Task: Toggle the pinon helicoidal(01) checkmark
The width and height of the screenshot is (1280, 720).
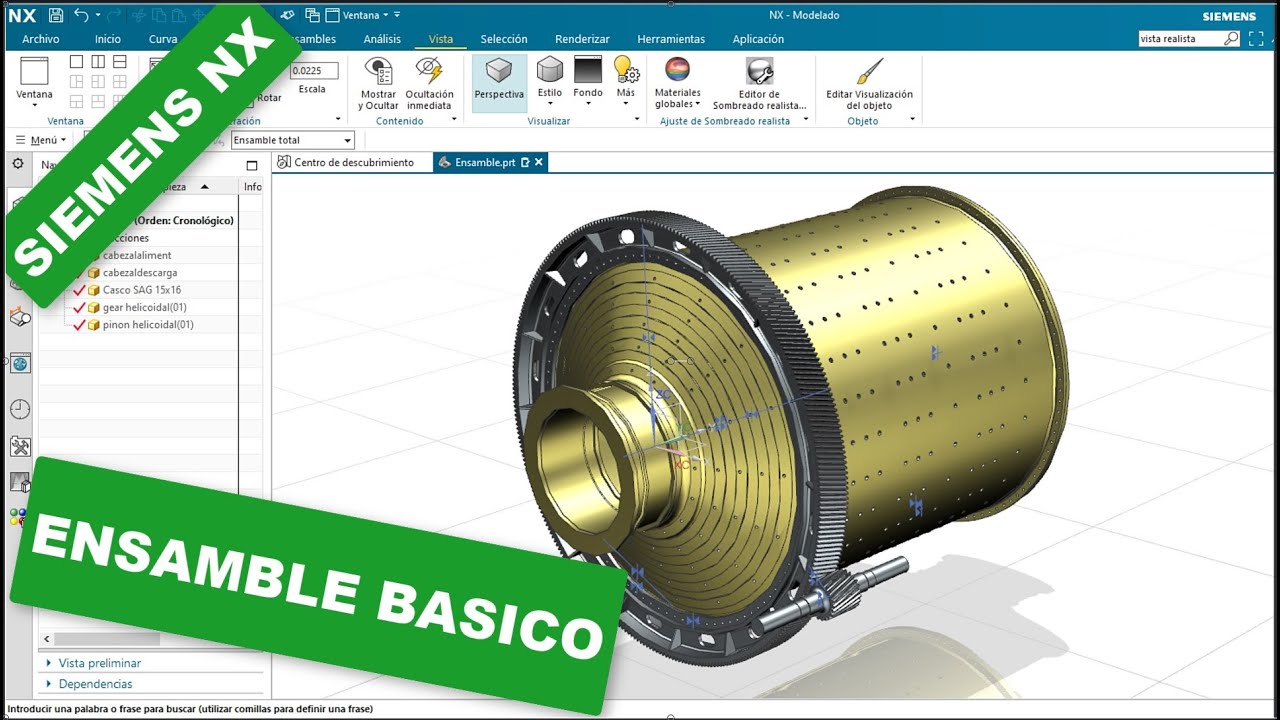Action: click(79, 325)
